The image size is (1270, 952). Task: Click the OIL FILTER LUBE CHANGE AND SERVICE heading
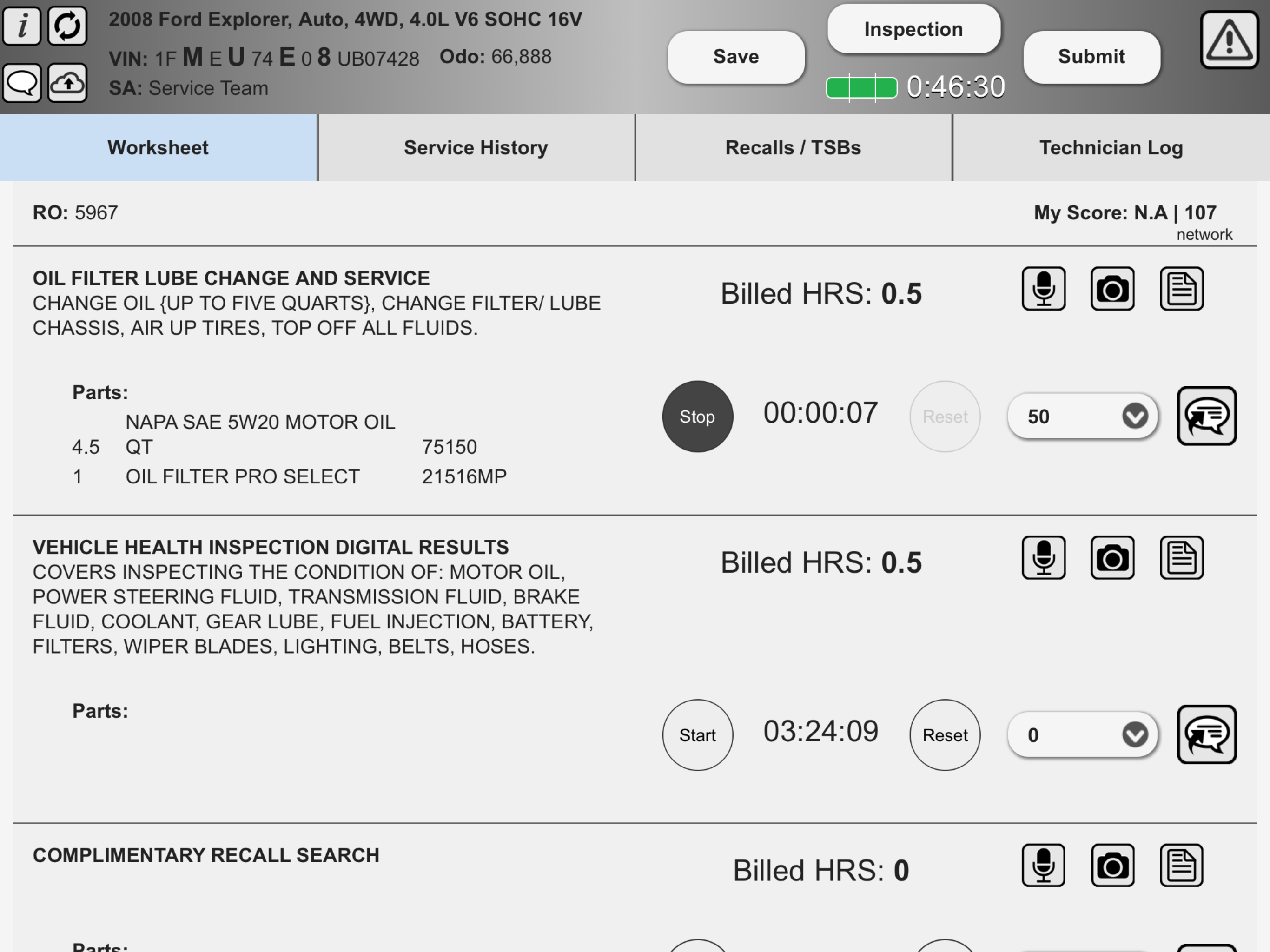pyautogui.click(x=231, y=278)
